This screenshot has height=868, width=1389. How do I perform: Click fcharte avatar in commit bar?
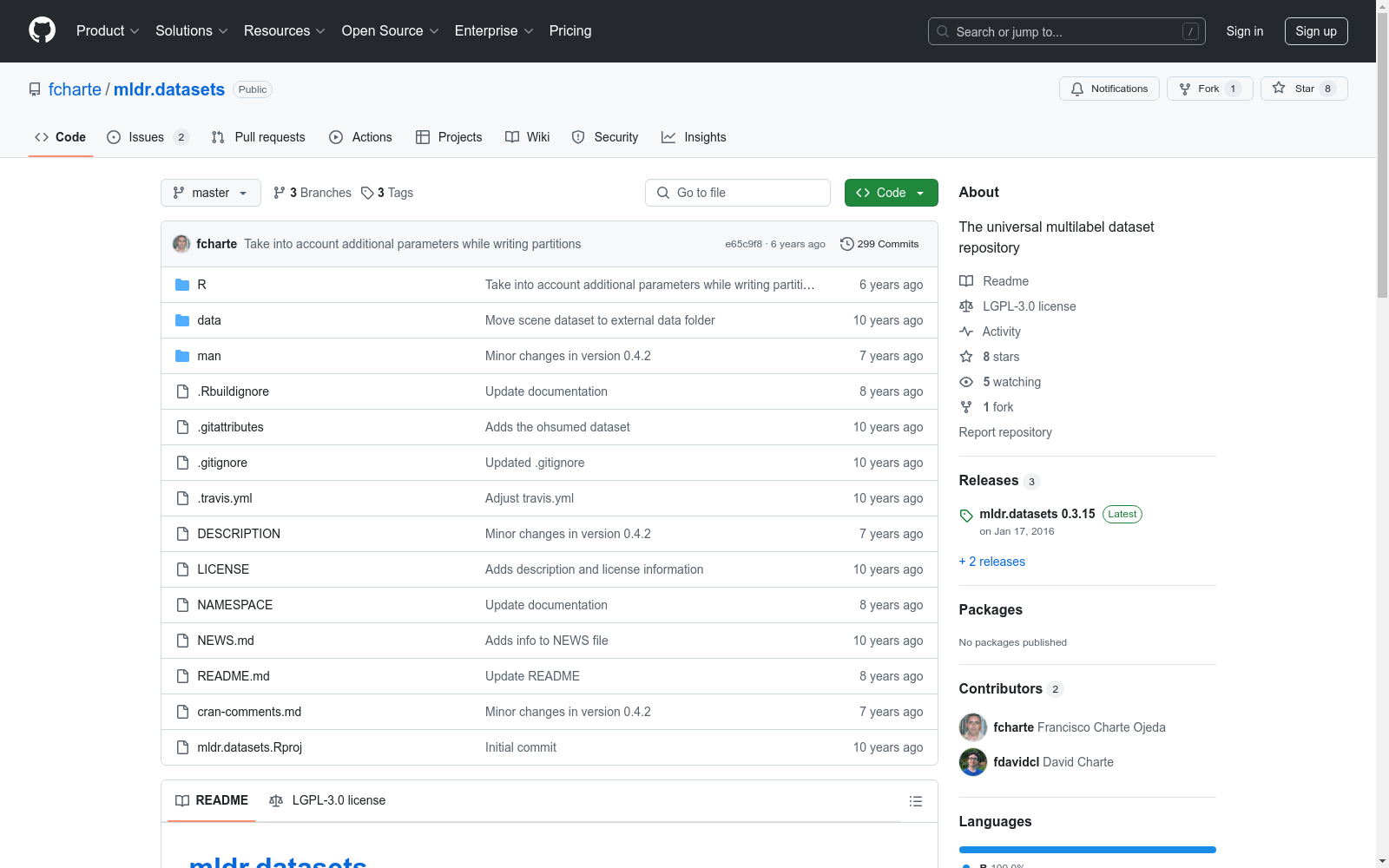181,244
